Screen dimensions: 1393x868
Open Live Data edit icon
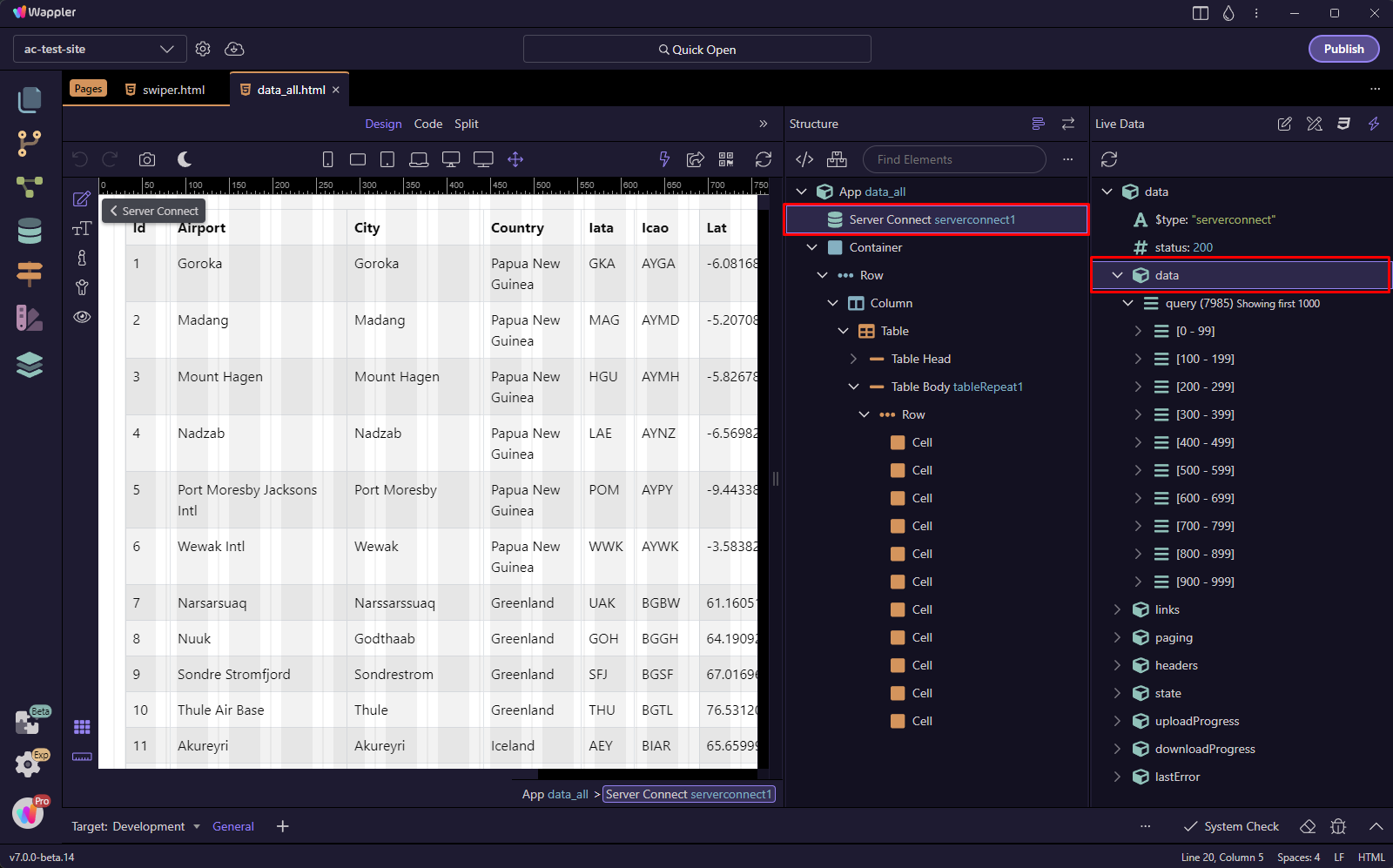click(x=1284, y=124)
